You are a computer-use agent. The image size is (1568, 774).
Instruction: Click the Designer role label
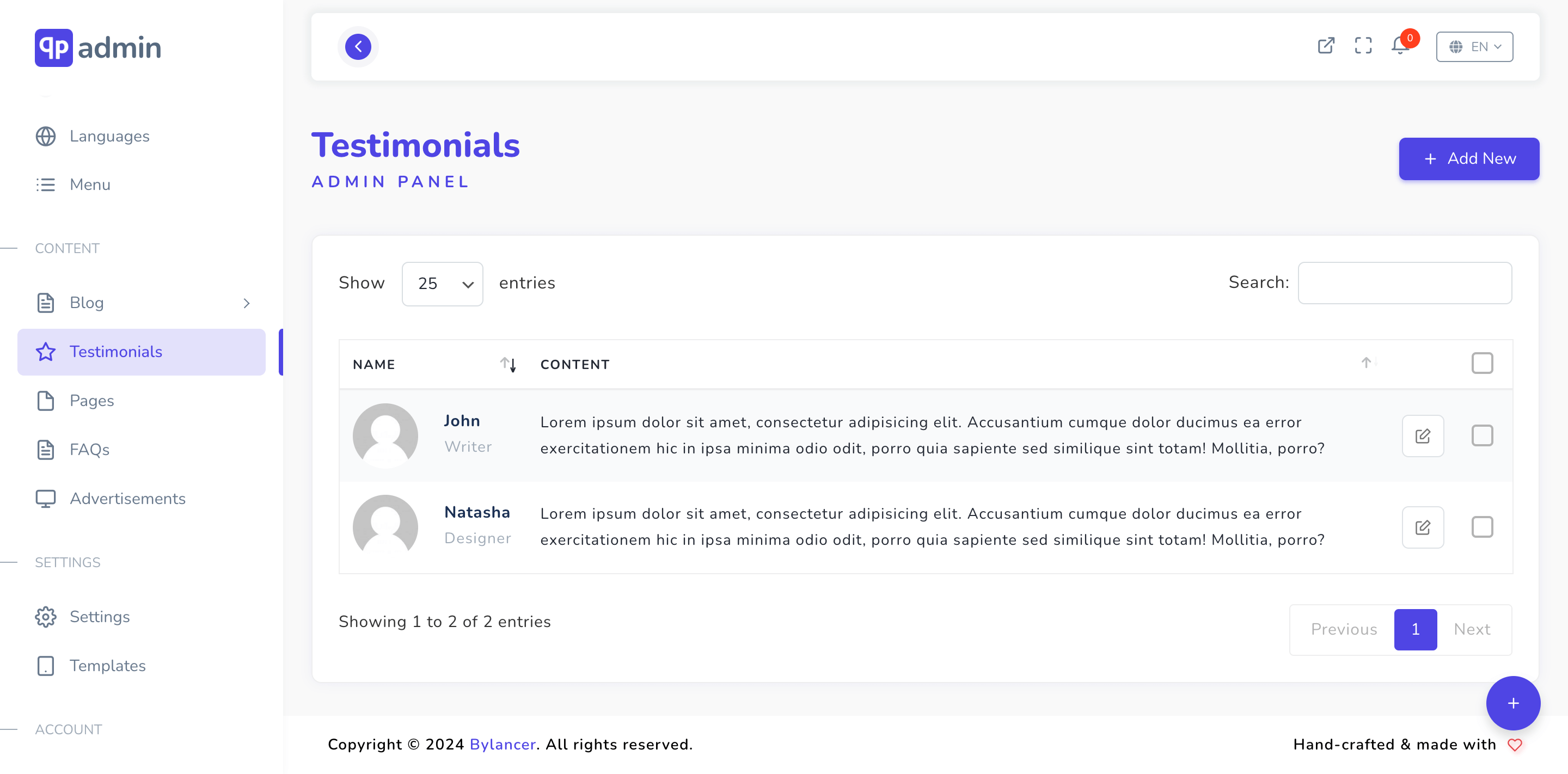coord(477,538)
